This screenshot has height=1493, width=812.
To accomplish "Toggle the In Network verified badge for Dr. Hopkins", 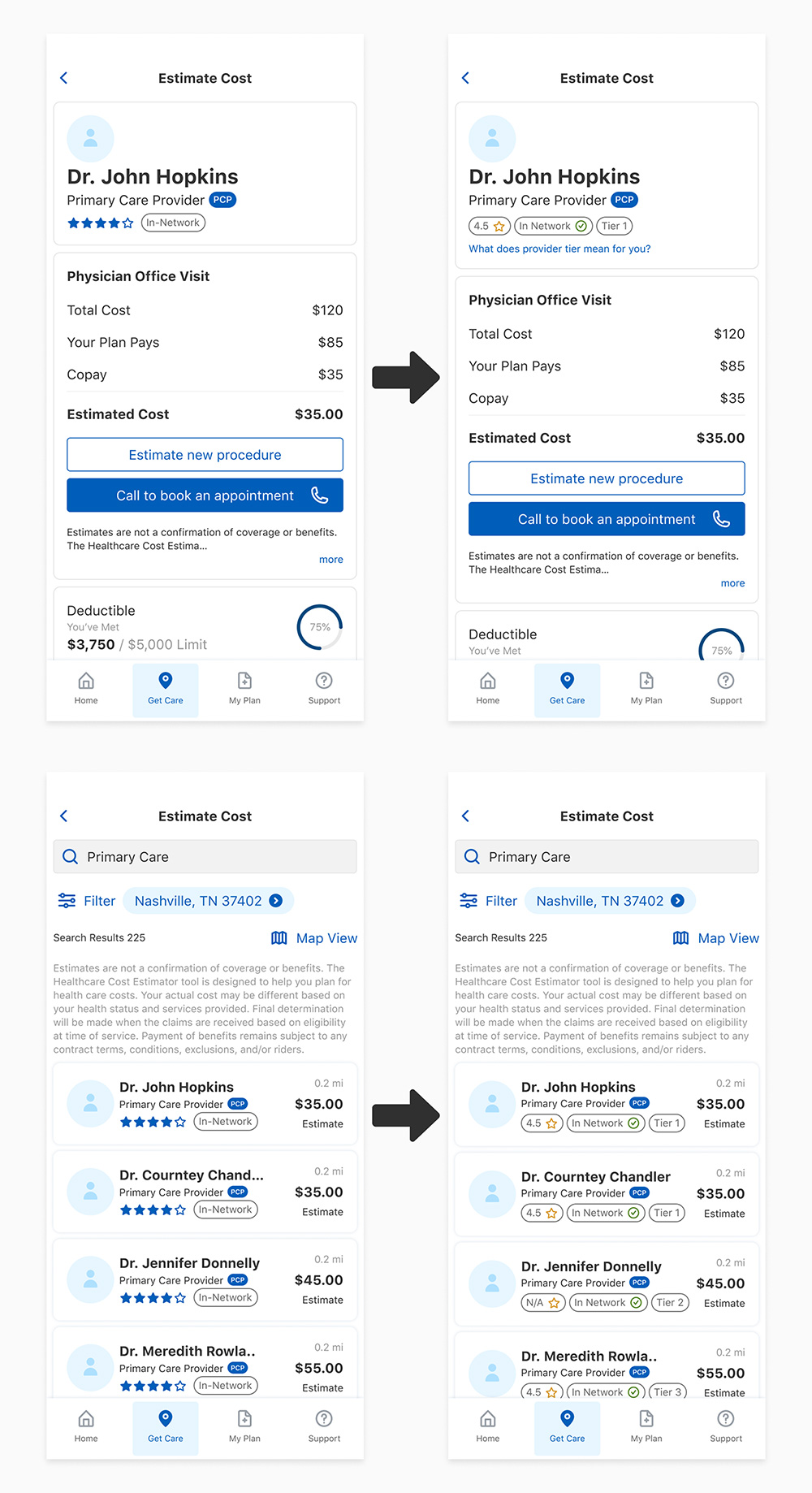I will [552, 226].
